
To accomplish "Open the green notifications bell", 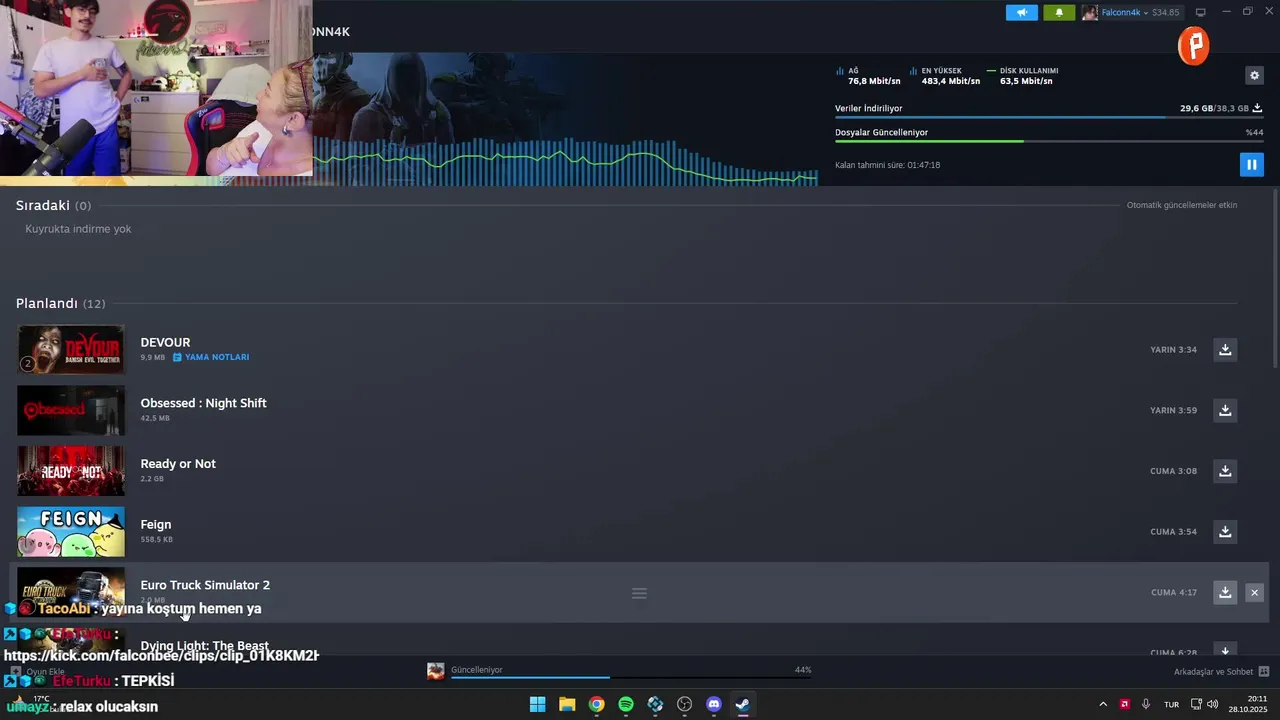I will pos(1059,13).
